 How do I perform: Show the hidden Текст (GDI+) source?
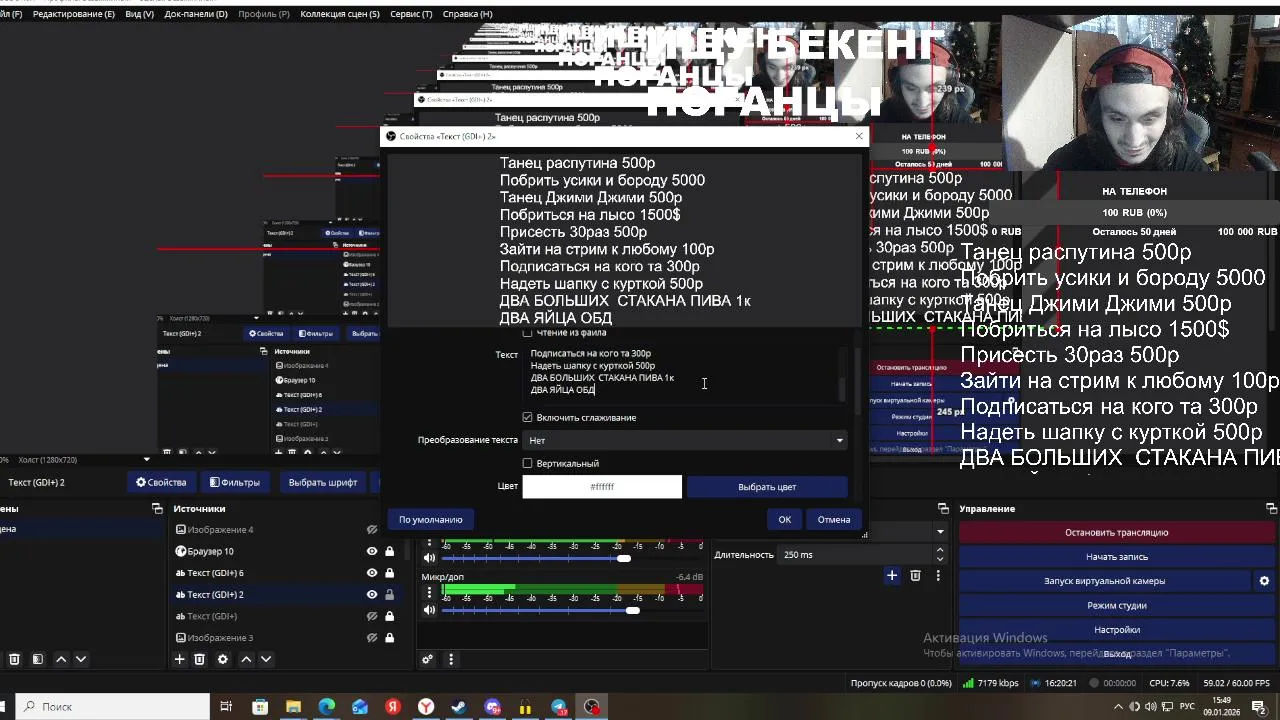[x=372, y=616]
